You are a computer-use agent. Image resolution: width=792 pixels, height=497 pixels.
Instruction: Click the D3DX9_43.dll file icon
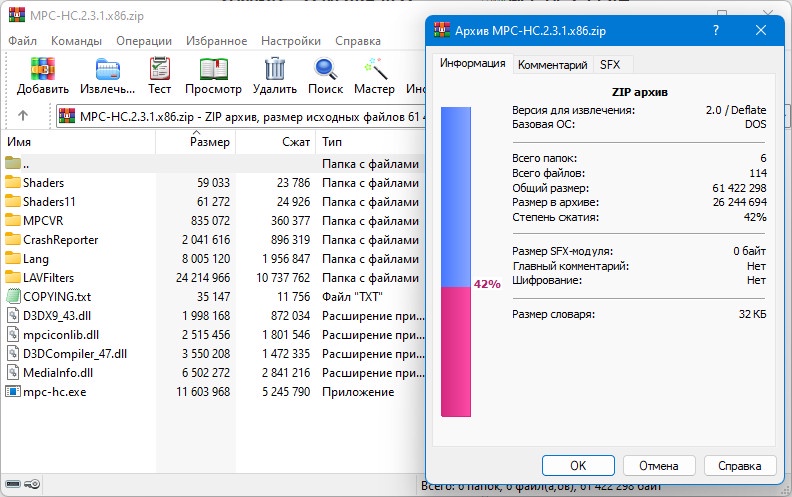tap(13, 315)
